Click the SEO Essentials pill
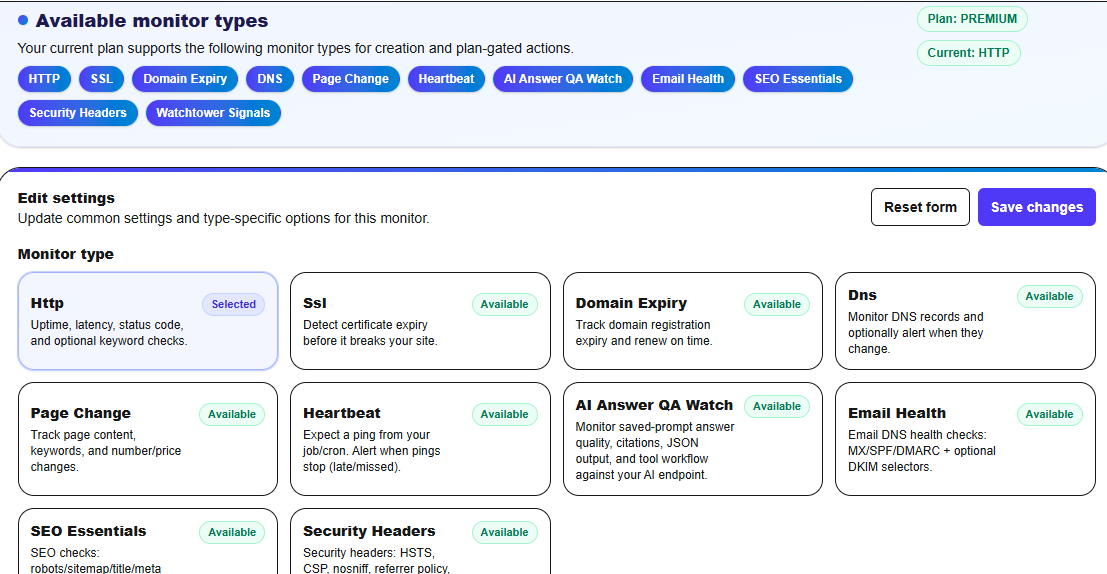1107x574 pixels. coord(798,79)
